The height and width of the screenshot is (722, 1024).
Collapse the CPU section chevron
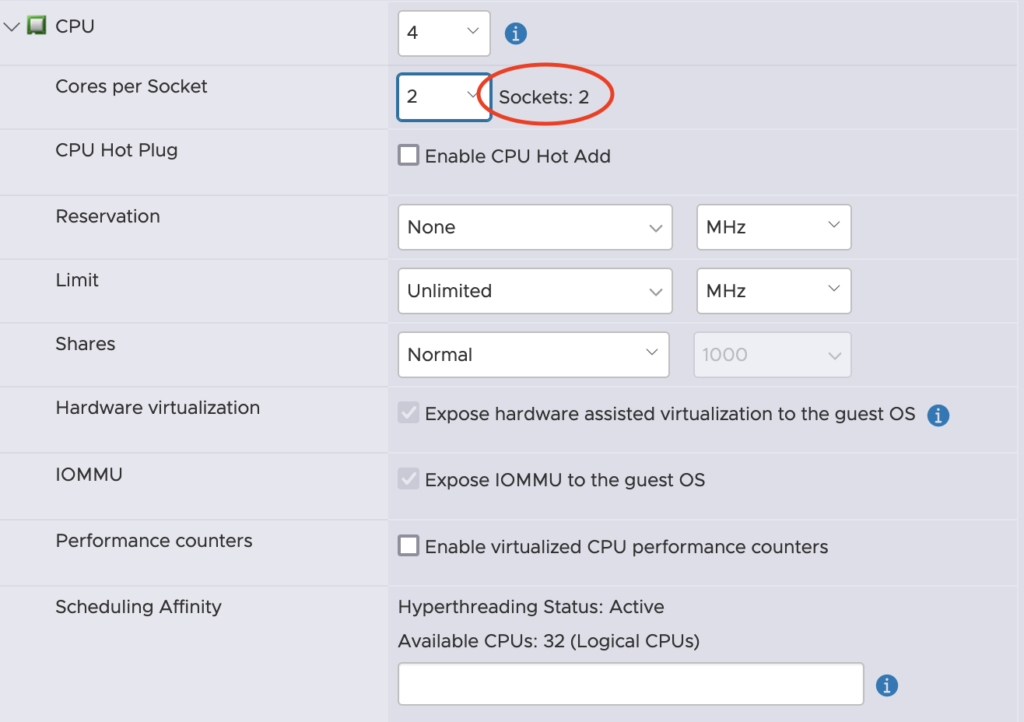[x=12, y=28]
